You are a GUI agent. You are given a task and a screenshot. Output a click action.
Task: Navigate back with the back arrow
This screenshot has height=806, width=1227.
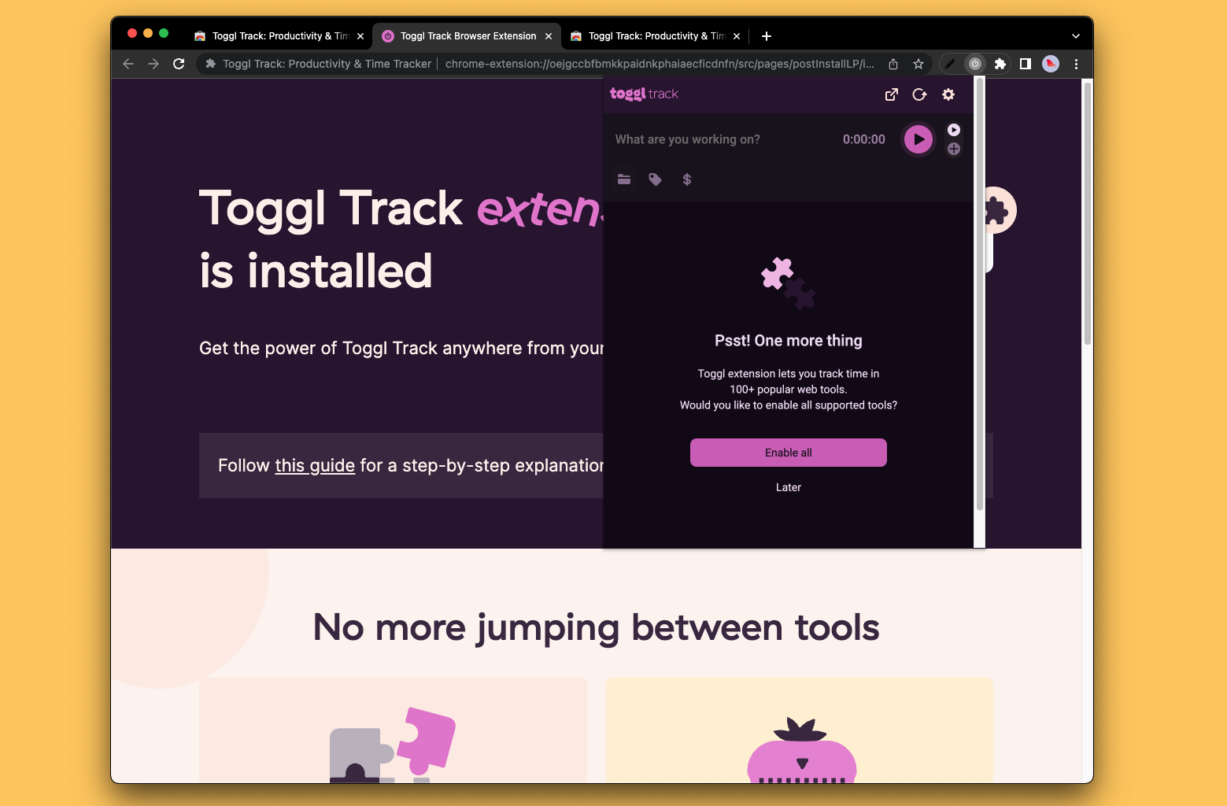(127, 63)
